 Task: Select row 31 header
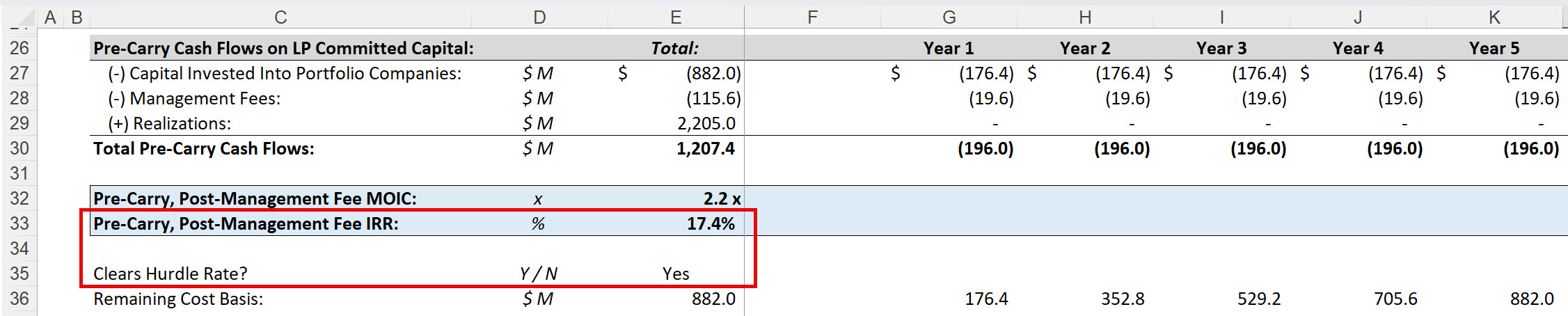19,173
